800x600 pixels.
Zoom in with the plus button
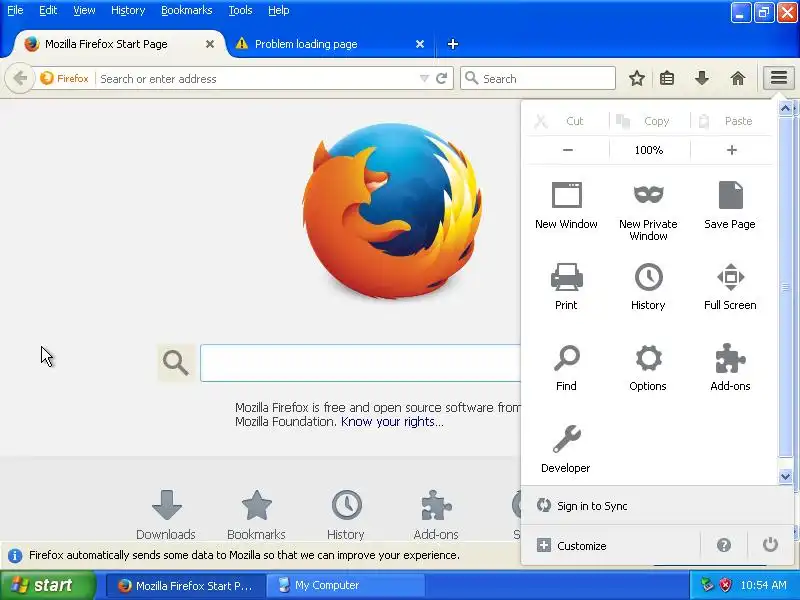pyautogui.click(x=731, y=150)
